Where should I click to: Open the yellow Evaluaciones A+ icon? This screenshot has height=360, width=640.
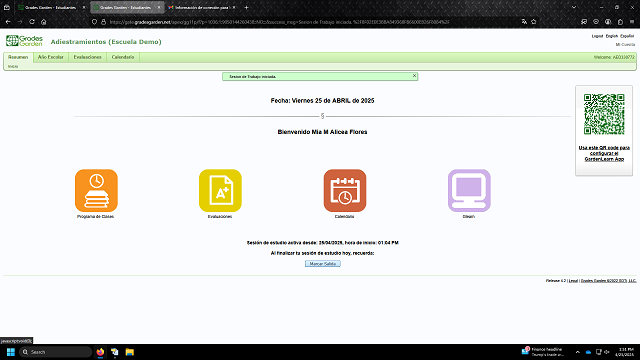coord(220,191)
